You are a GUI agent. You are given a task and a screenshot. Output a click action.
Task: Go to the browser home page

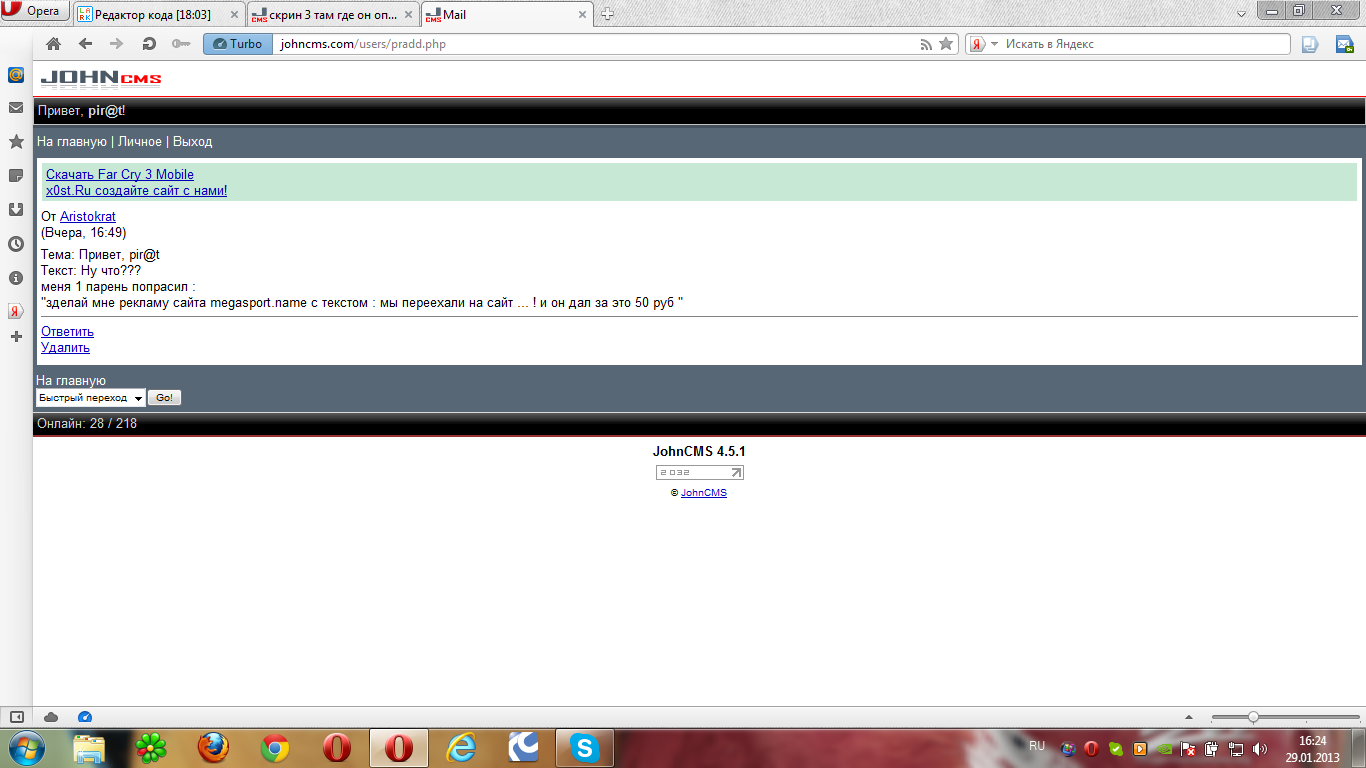(54, 44)
